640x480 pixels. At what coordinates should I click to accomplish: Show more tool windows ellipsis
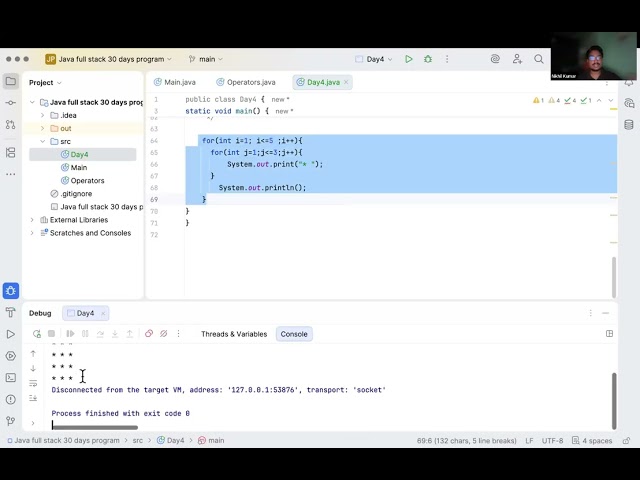pyautogui.click(x=11, y=174)
